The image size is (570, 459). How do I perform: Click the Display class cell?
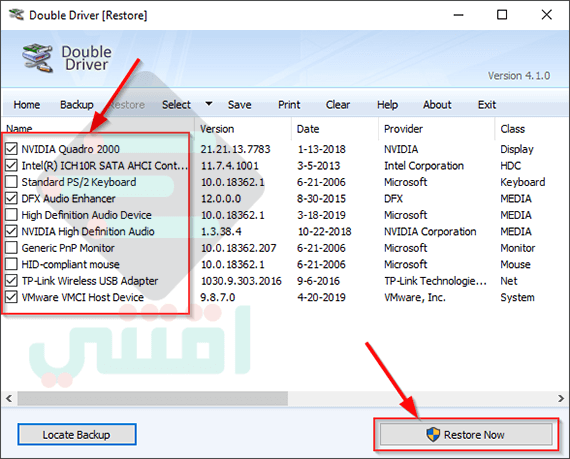(517, 149)
